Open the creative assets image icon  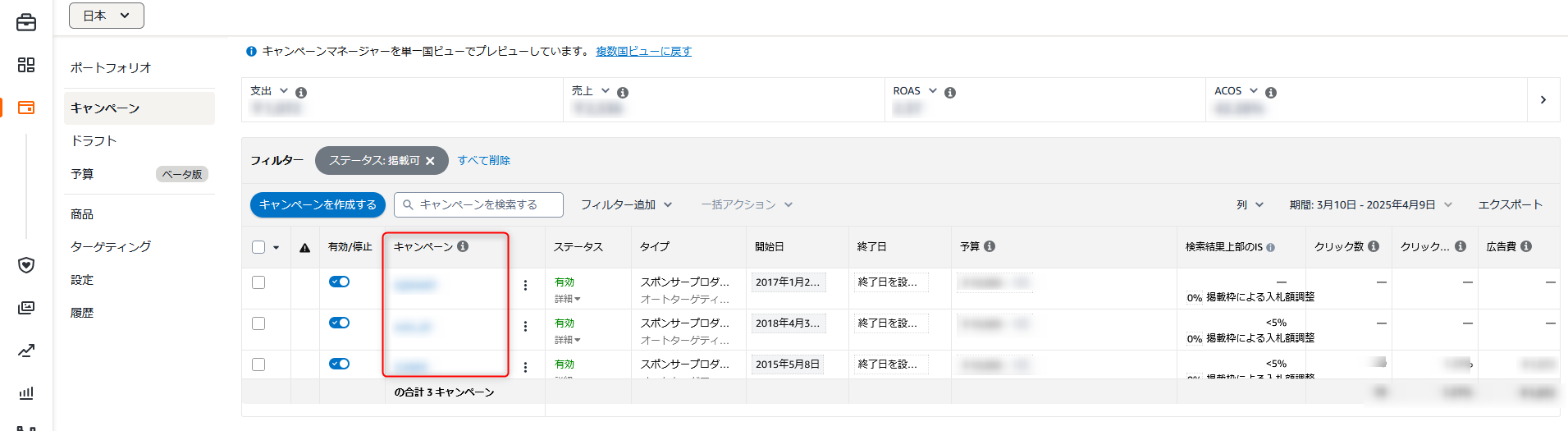(26, 308)
